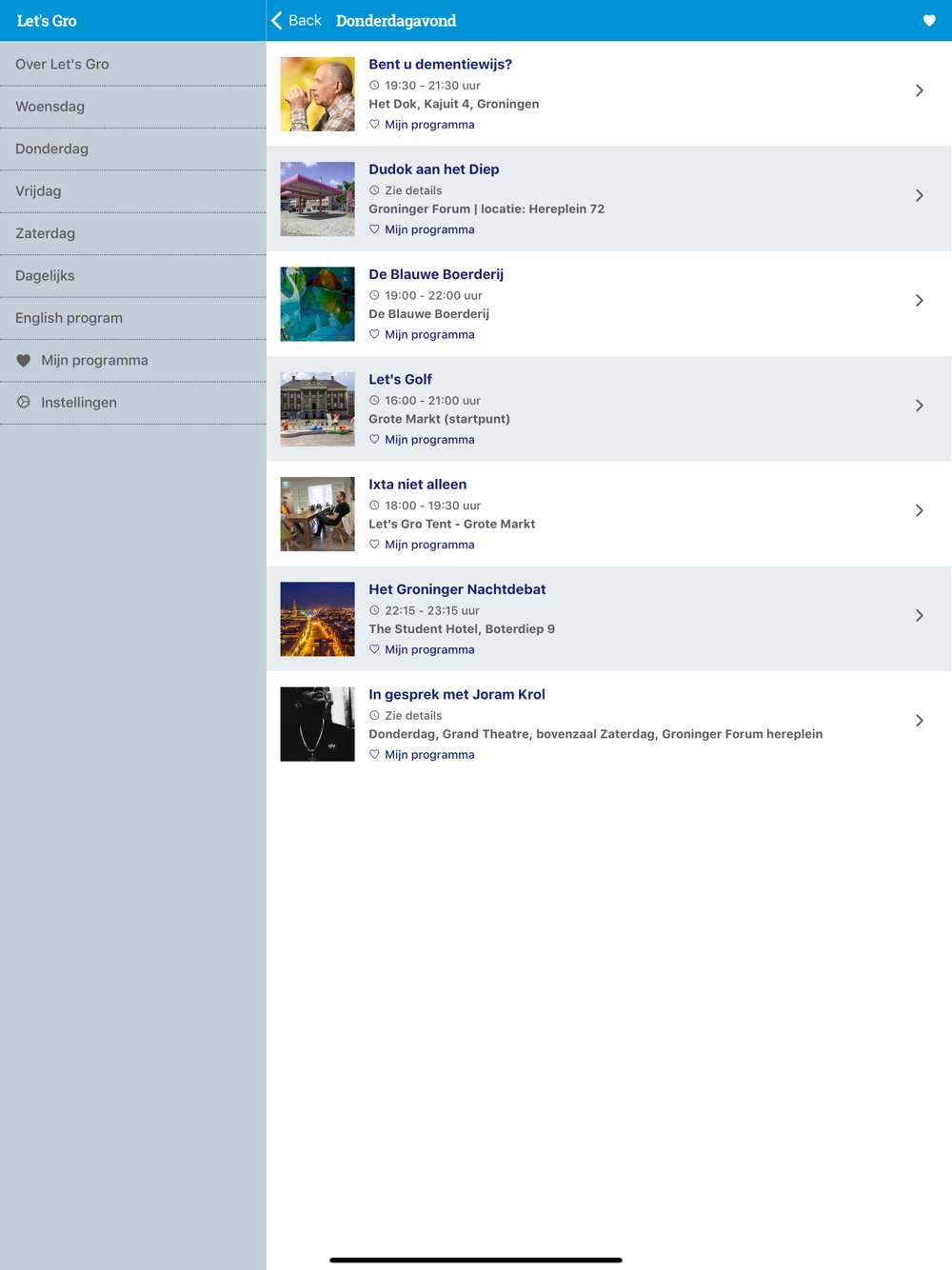Toggle heart for Ixta niet alleen
This screenshot has height=1270, width=952.
tap(374, 545)
